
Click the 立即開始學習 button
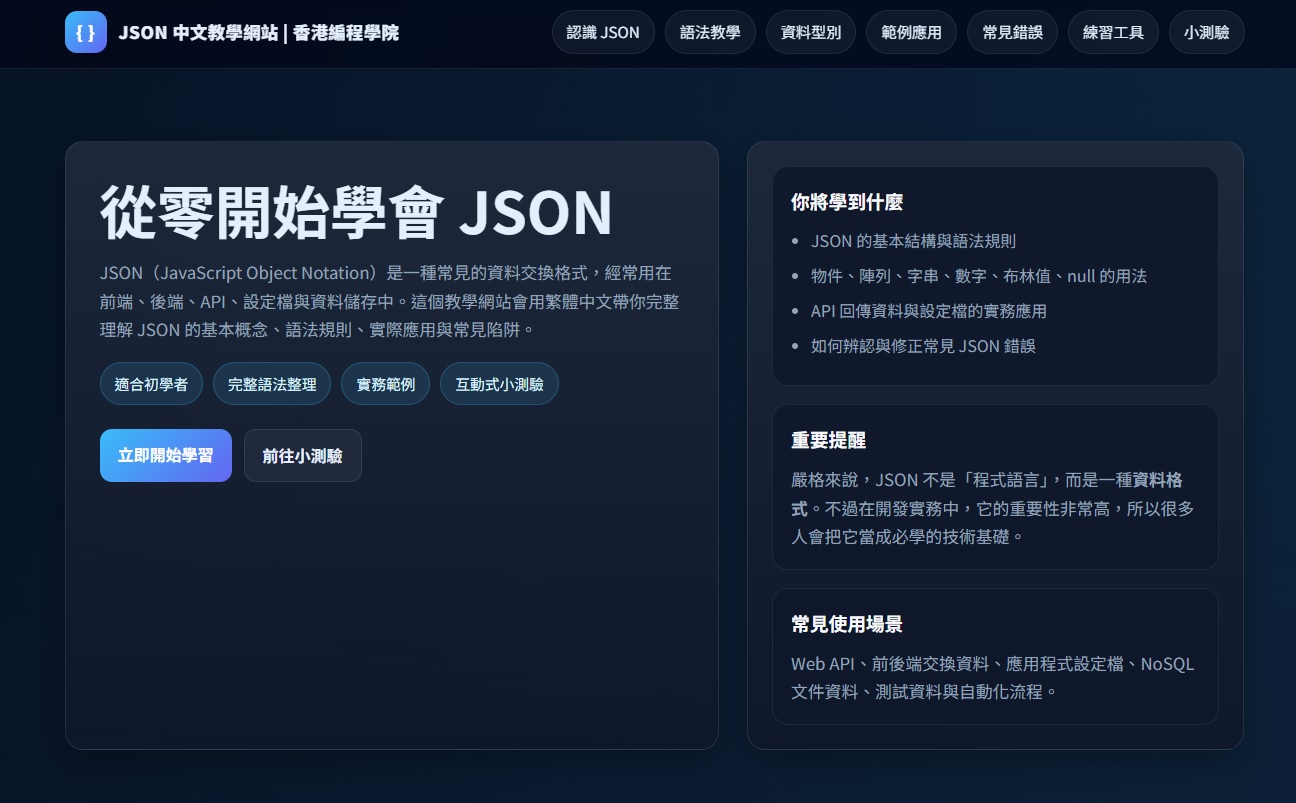tap(166, 455)
